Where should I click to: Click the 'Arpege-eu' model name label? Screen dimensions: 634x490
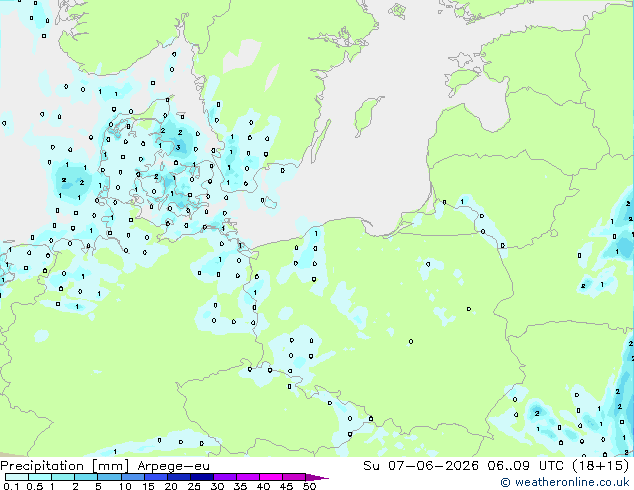click(x=173, y=467)
